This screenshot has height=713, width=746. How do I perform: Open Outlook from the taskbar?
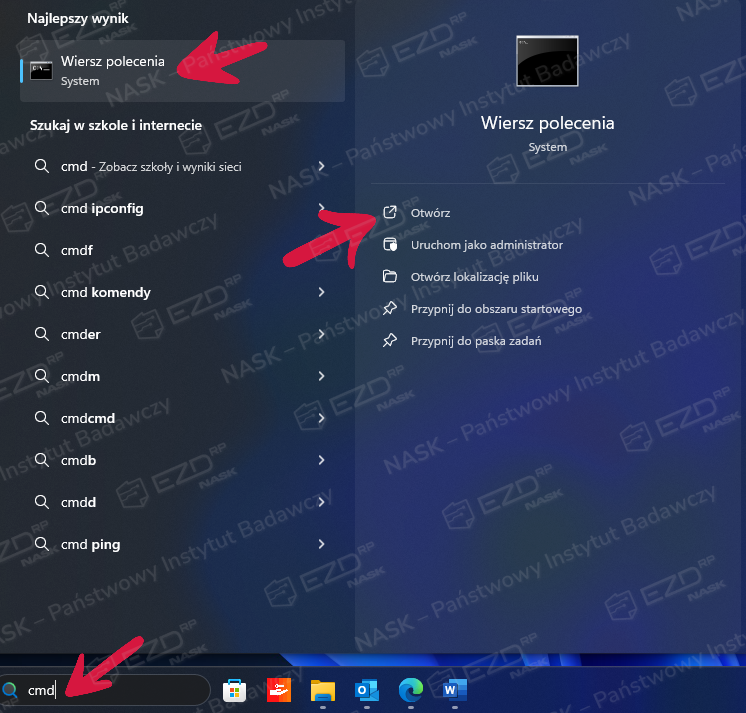coord(366,690)
